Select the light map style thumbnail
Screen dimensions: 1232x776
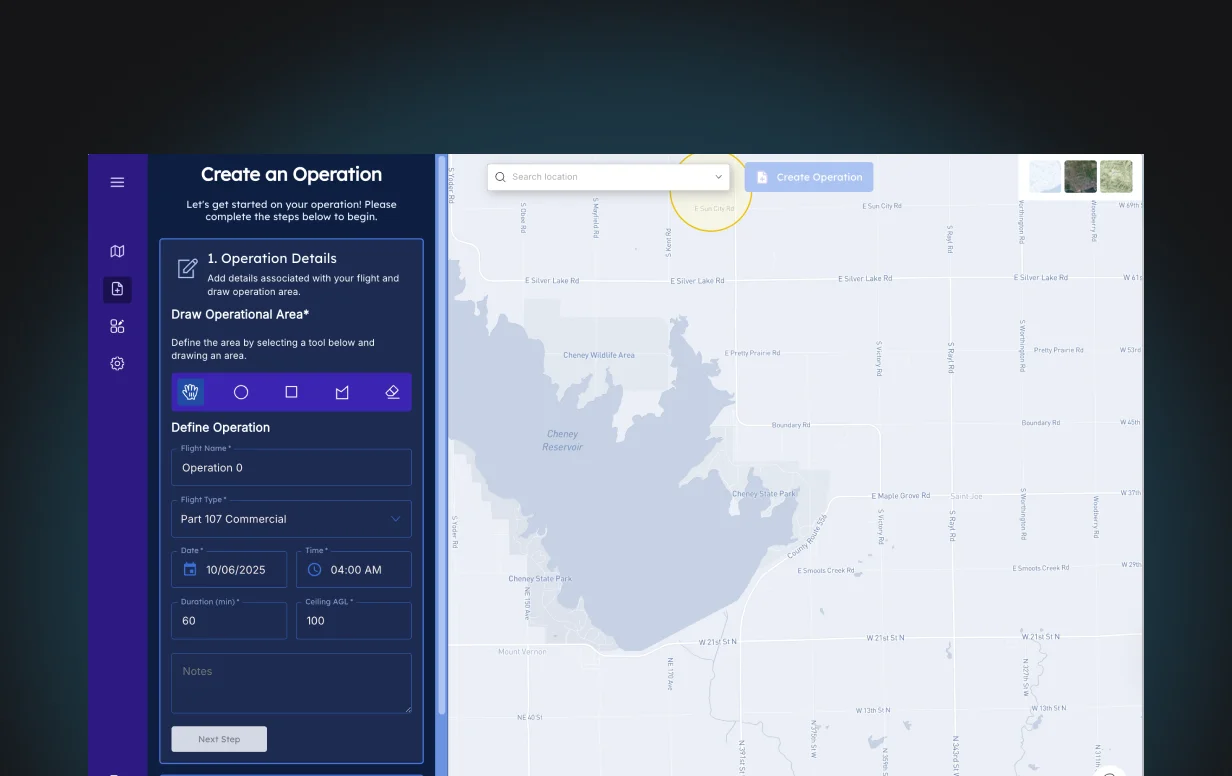(1045, 177)
